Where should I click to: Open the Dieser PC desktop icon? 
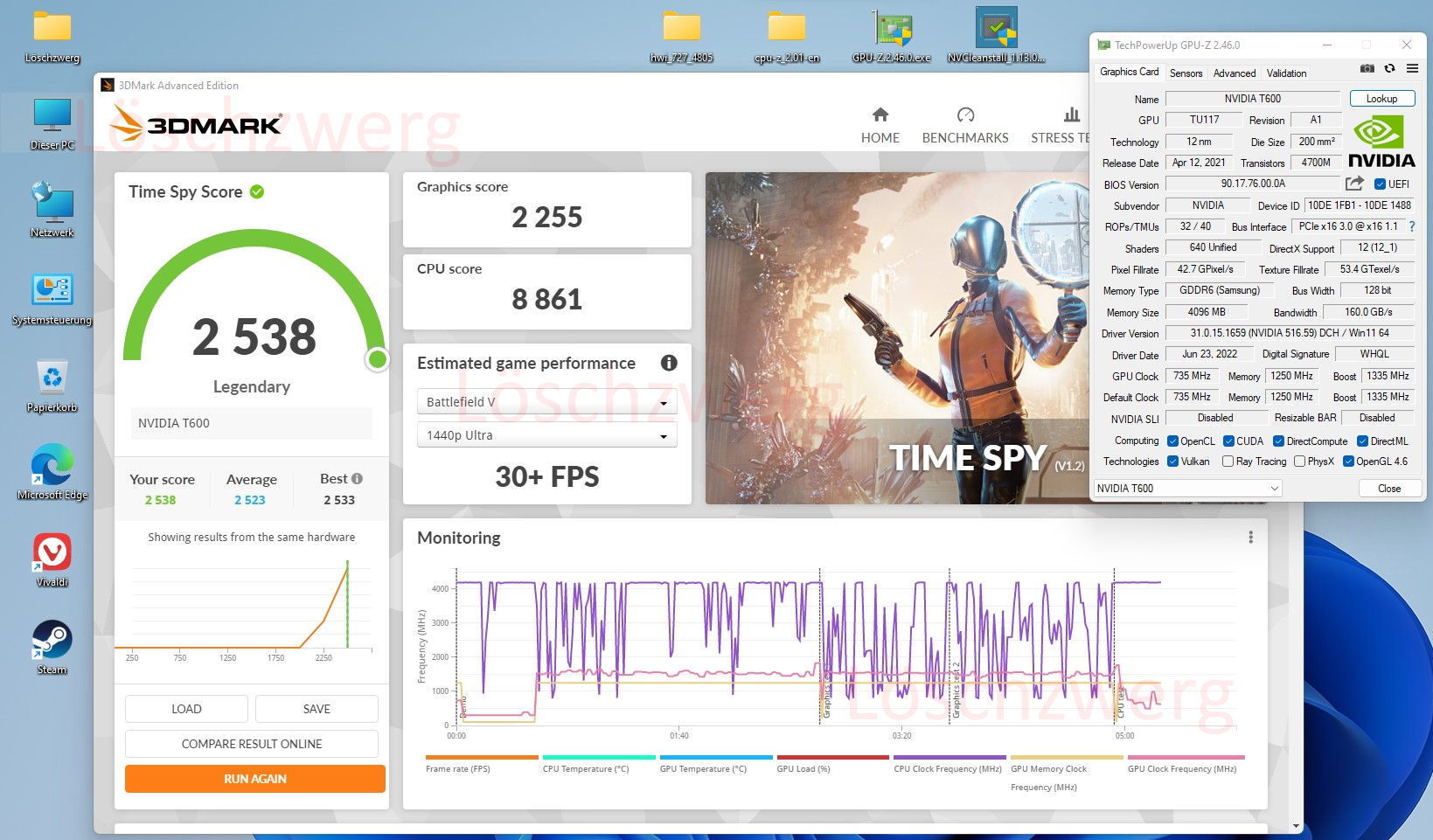point(52,124)
